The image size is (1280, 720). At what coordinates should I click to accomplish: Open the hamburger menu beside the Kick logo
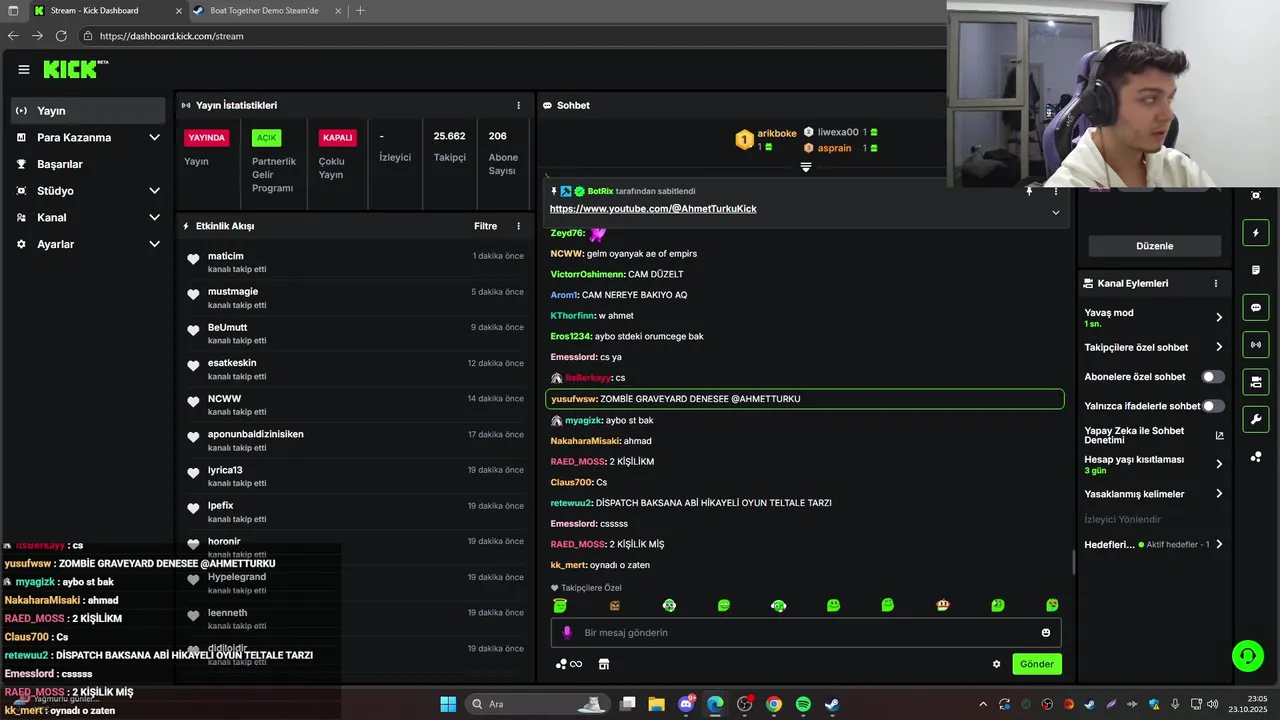[24, 69]
